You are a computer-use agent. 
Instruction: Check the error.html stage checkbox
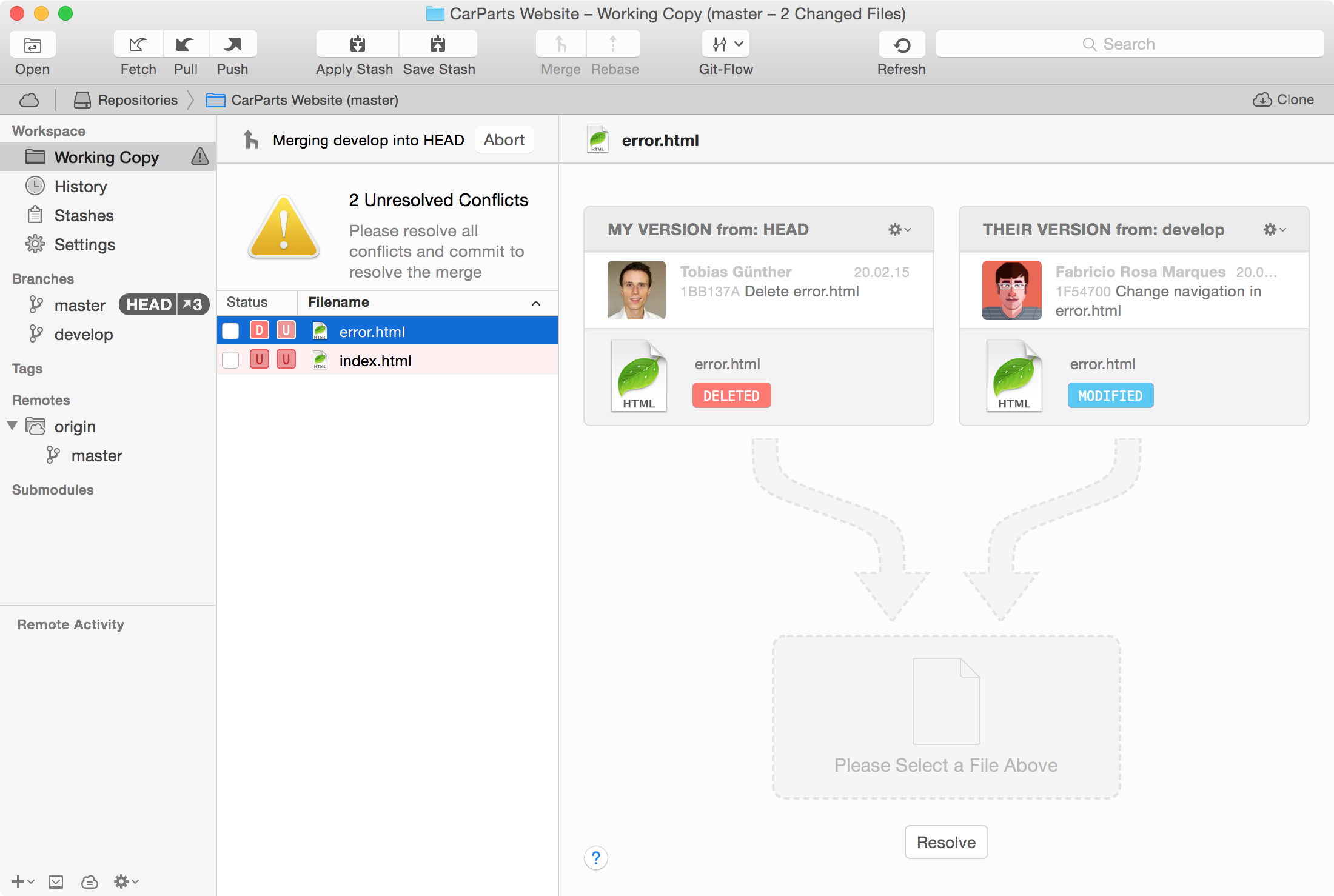click(230, 331)
